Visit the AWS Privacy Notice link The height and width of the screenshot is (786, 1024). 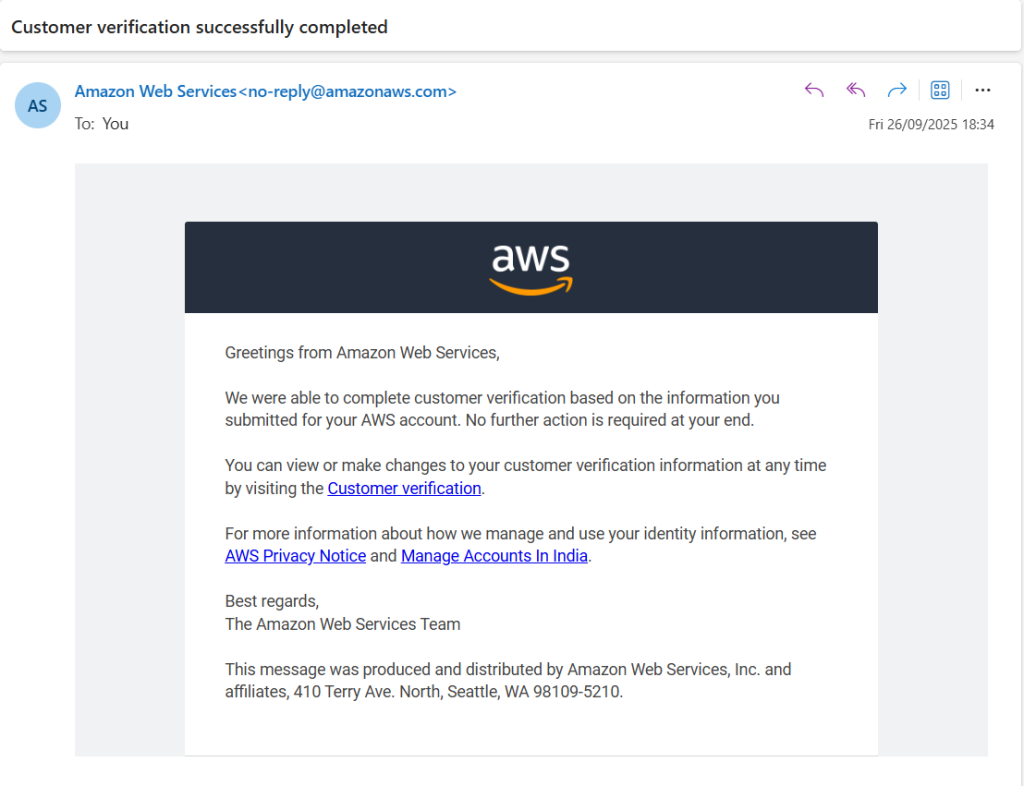pyautogui.click(x=295, y=556)
